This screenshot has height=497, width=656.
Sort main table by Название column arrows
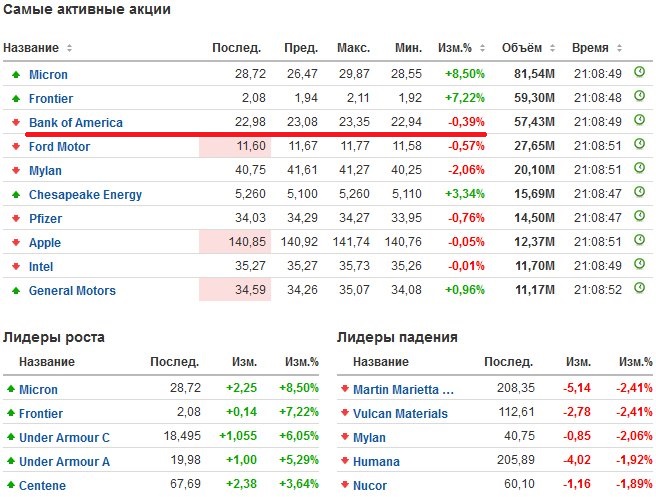tap(69, 48)
